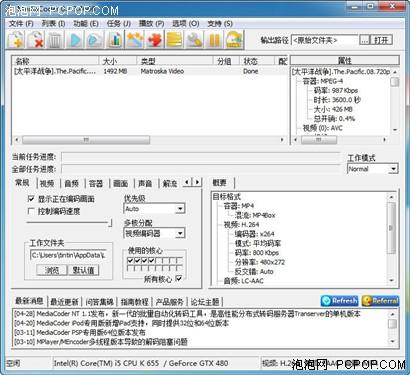Click the trash can Clear list icon
Screen dimensions: 410x375
(x=54, y=40)
